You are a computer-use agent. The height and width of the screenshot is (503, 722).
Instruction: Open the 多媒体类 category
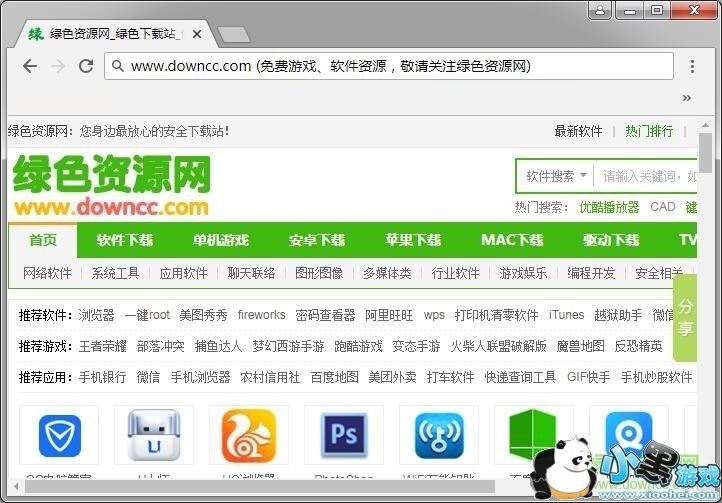click(387, 273)
